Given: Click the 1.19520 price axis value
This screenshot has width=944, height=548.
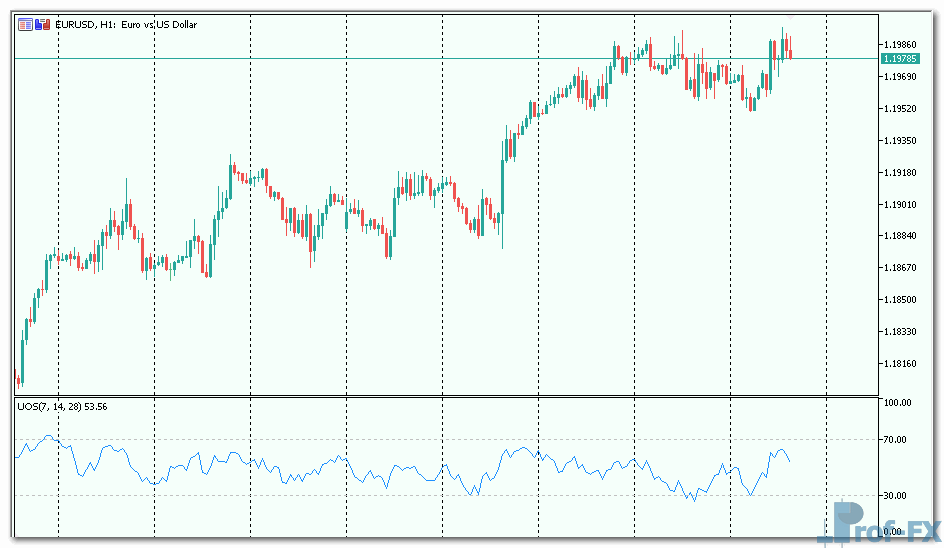Looking at the screenshot, I should 901,109.
